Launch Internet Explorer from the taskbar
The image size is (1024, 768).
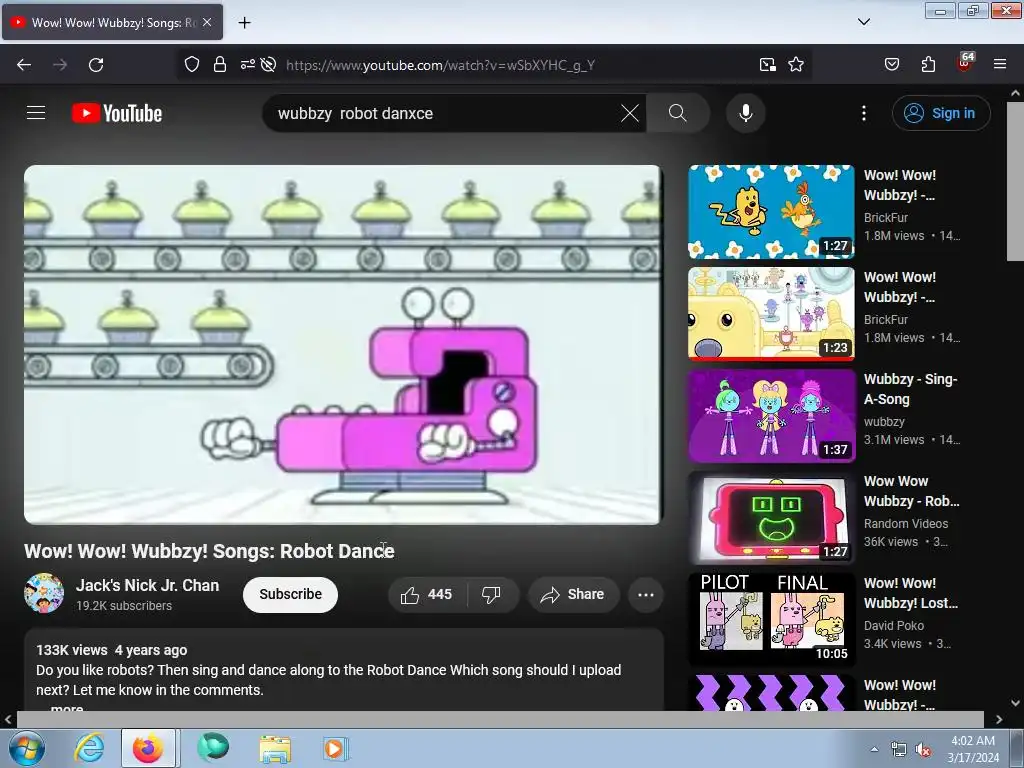point(89,748)
